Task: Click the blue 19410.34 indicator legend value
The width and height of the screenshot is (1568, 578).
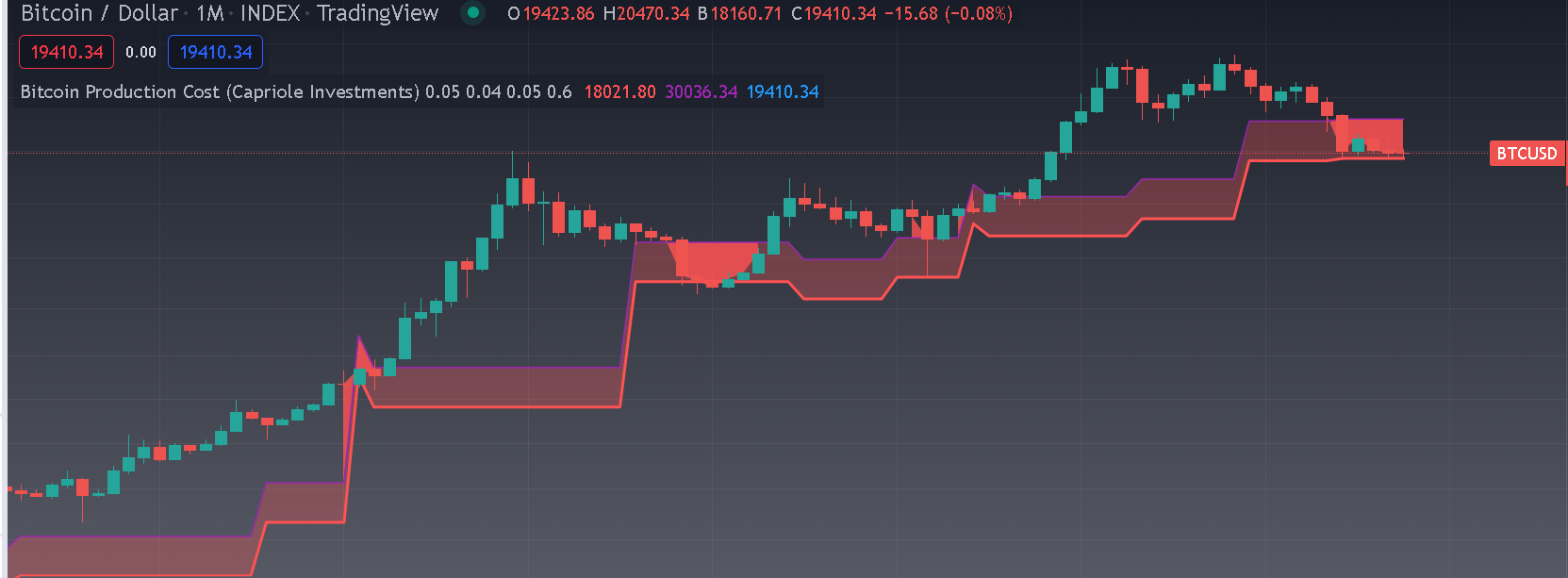Action: (x=783, y=91)
